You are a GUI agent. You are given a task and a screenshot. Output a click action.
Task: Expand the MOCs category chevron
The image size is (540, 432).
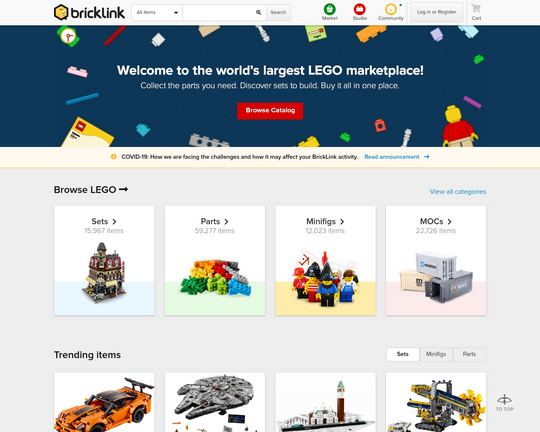click(x=449, y=222)
